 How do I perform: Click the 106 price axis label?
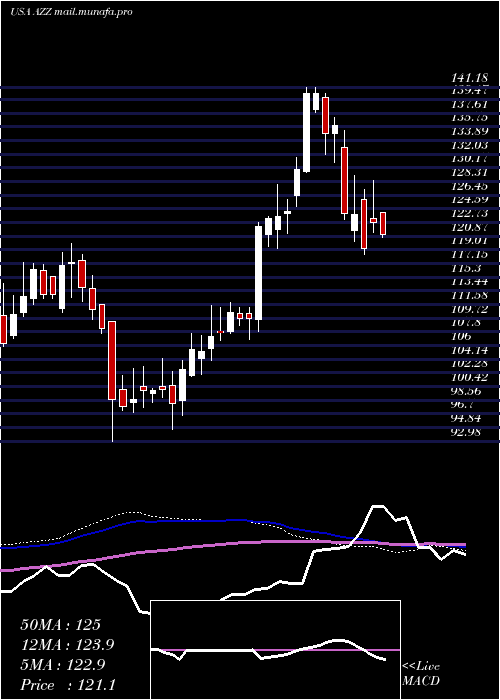pos(462,336)
